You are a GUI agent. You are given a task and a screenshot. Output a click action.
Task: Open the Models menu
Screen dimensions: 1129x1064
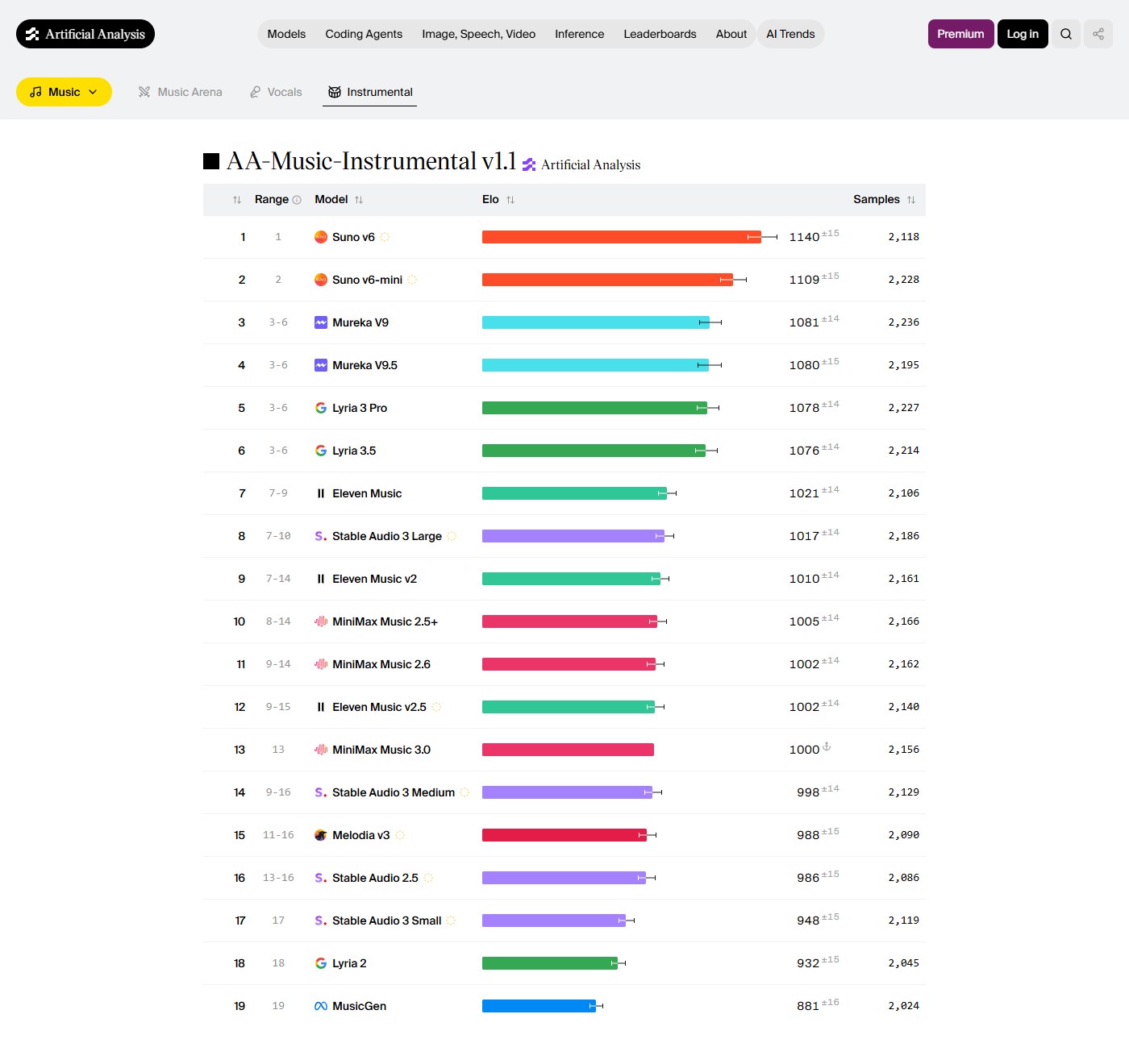(286, 34)
